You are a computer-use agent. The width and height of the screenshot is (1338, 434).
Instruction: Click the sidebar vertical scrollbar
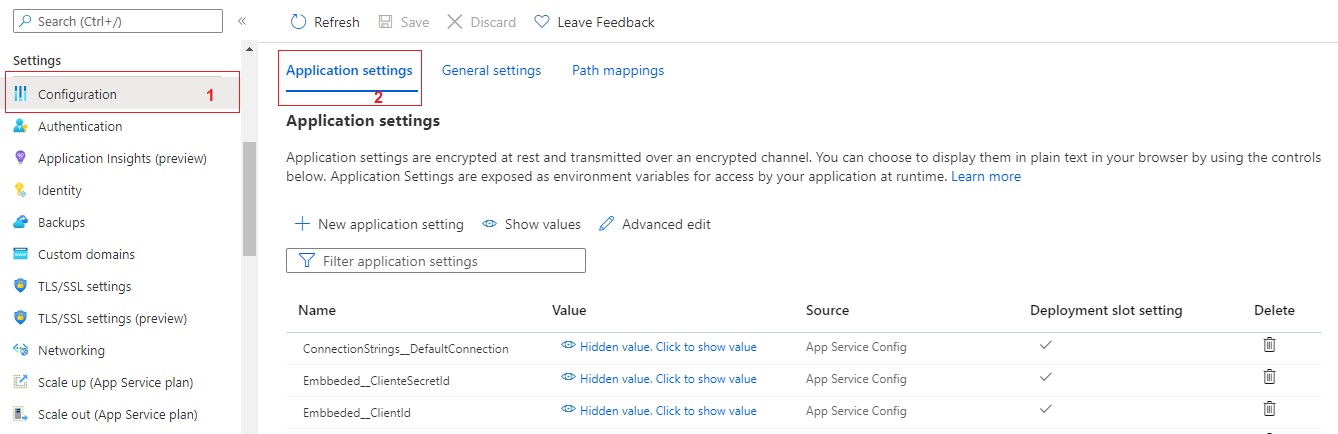[249, 200]
